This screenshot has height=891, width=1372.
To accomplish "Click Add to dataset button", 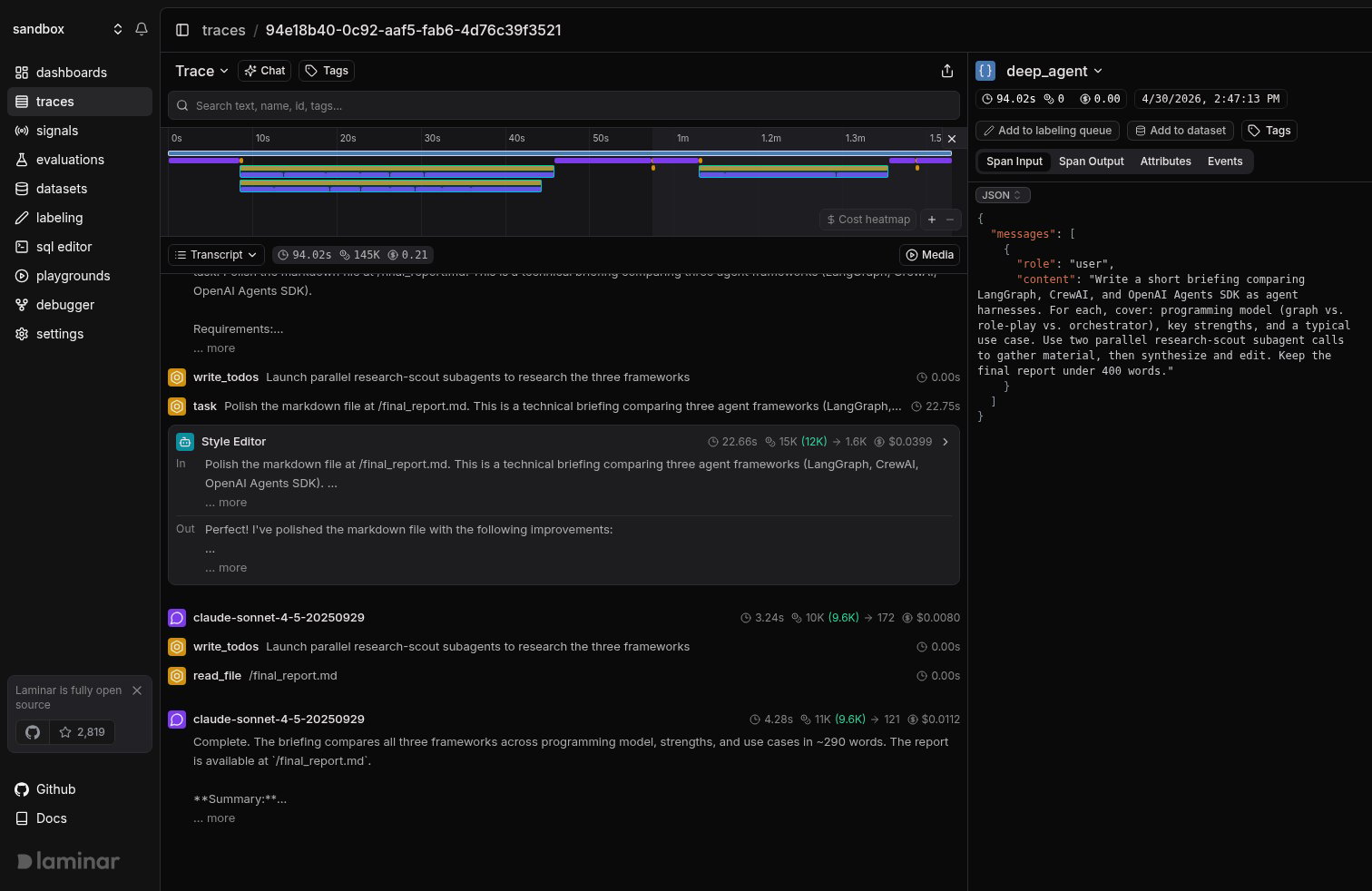I will [1181, 131].
